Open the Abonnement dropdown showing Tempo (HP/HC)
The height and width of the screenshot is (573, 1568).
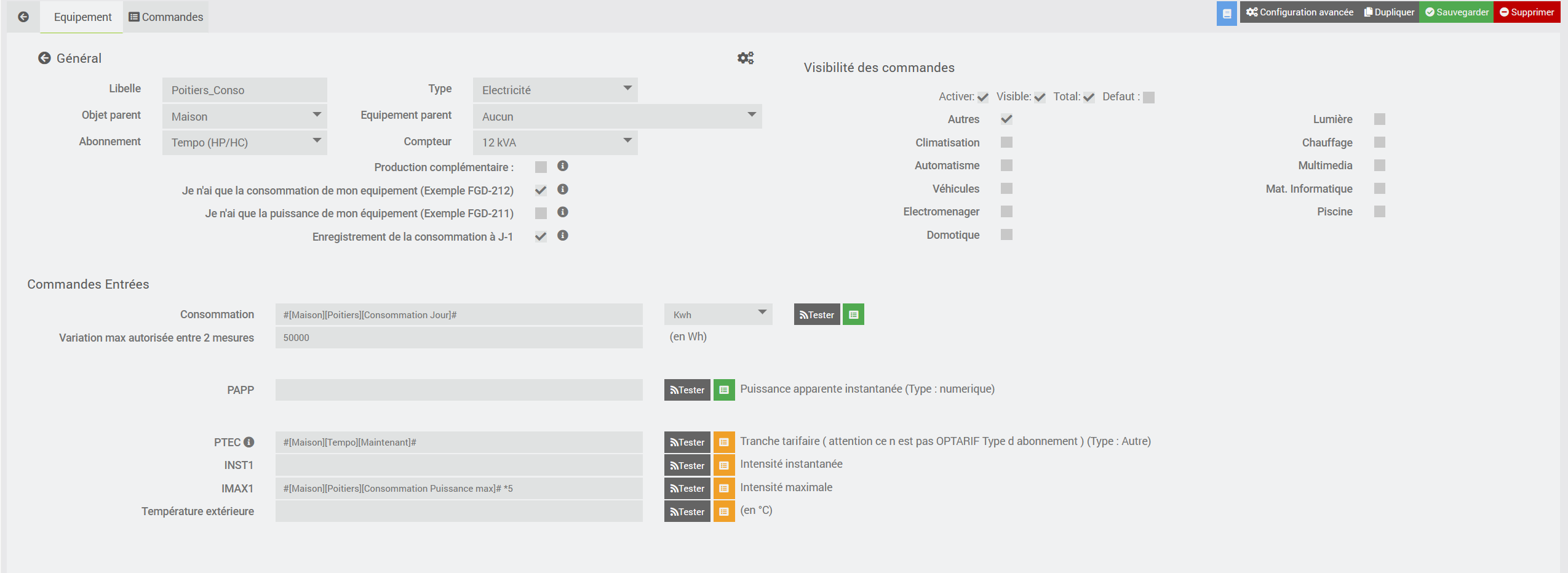244,142
